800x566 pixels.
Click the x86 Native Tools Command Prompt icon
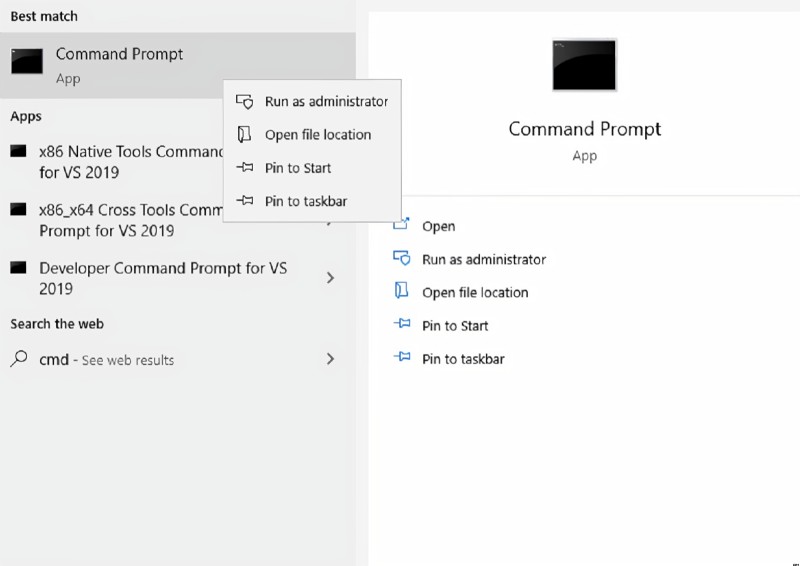[x=18, y=151]
